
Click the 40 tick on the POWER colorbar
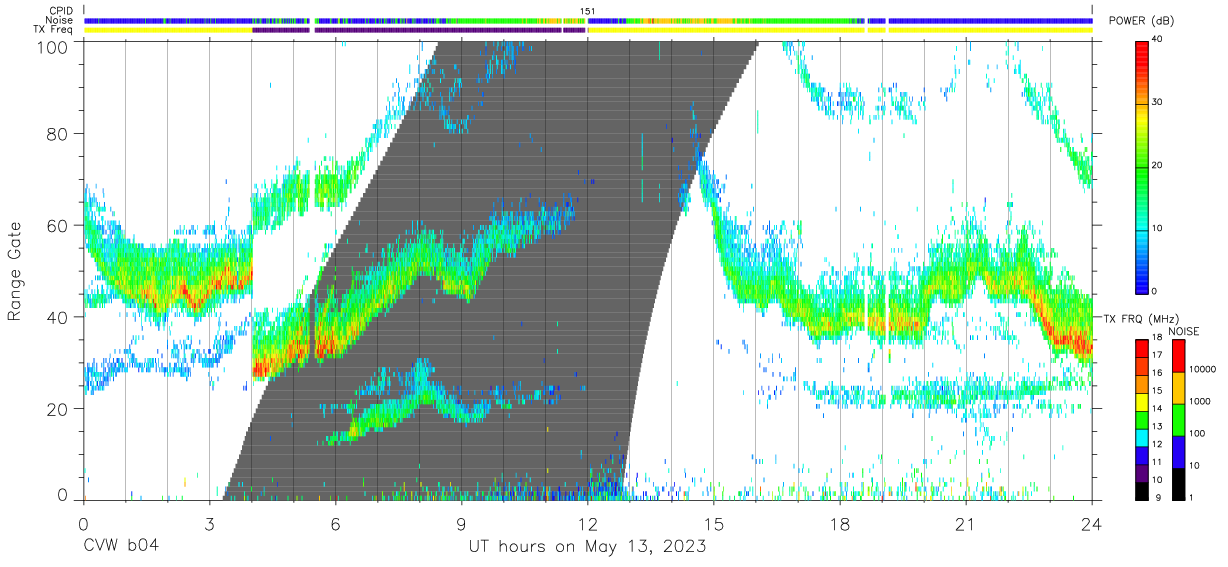[x=1158, y=39]
